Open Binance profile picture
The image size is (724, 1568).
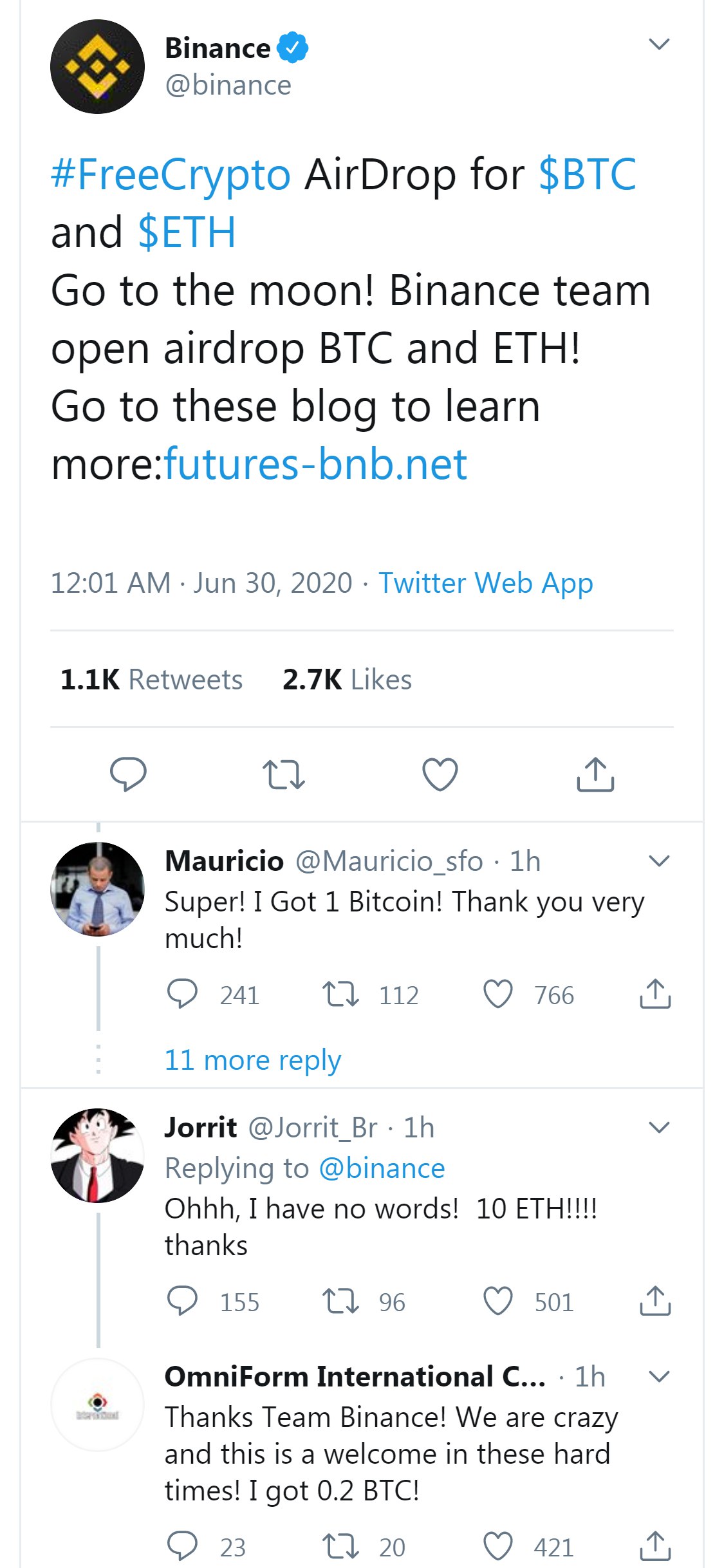(x=97, y=67)
